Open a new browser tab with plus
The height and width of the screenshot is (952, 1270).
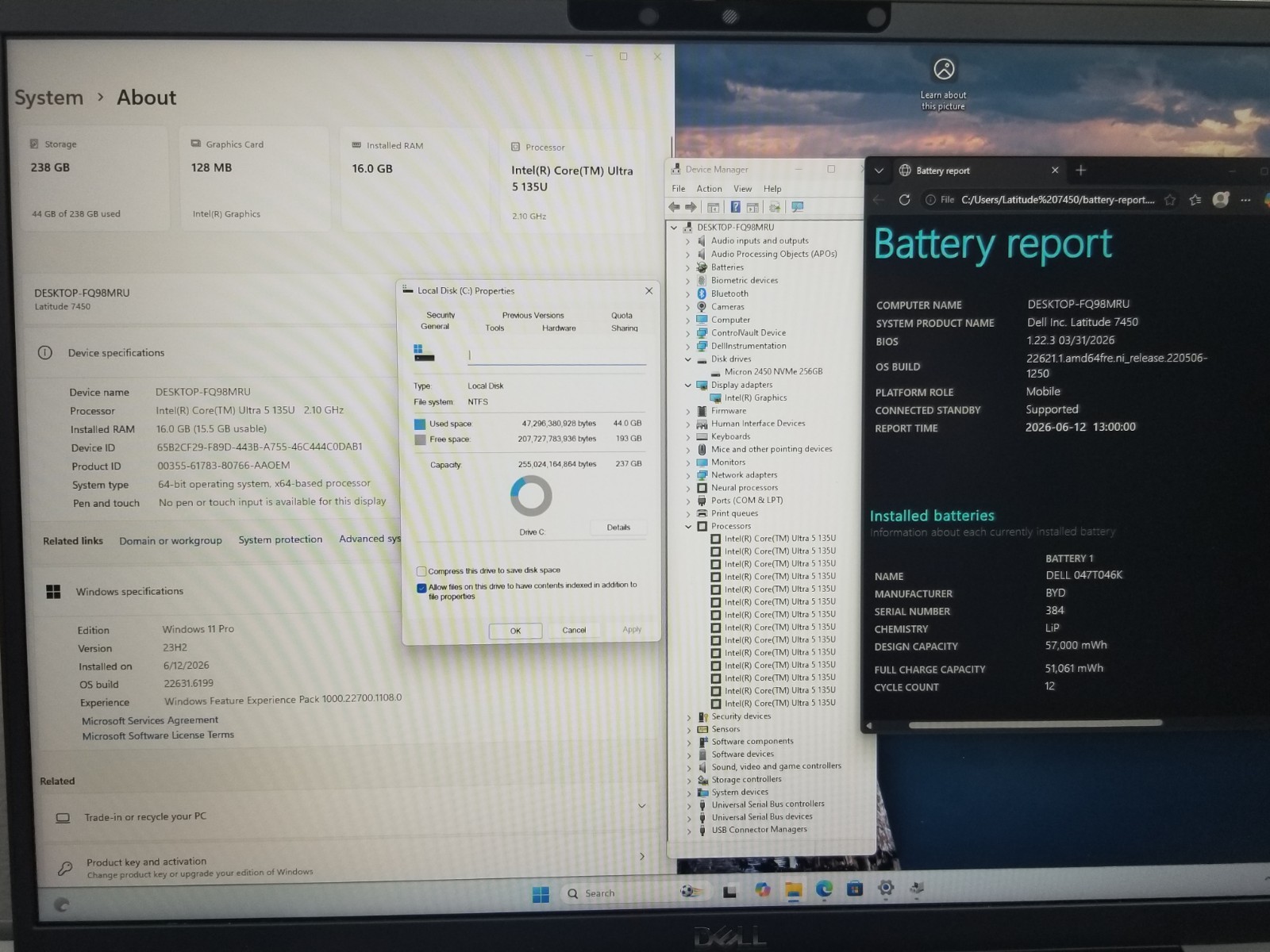[1080, 170]
